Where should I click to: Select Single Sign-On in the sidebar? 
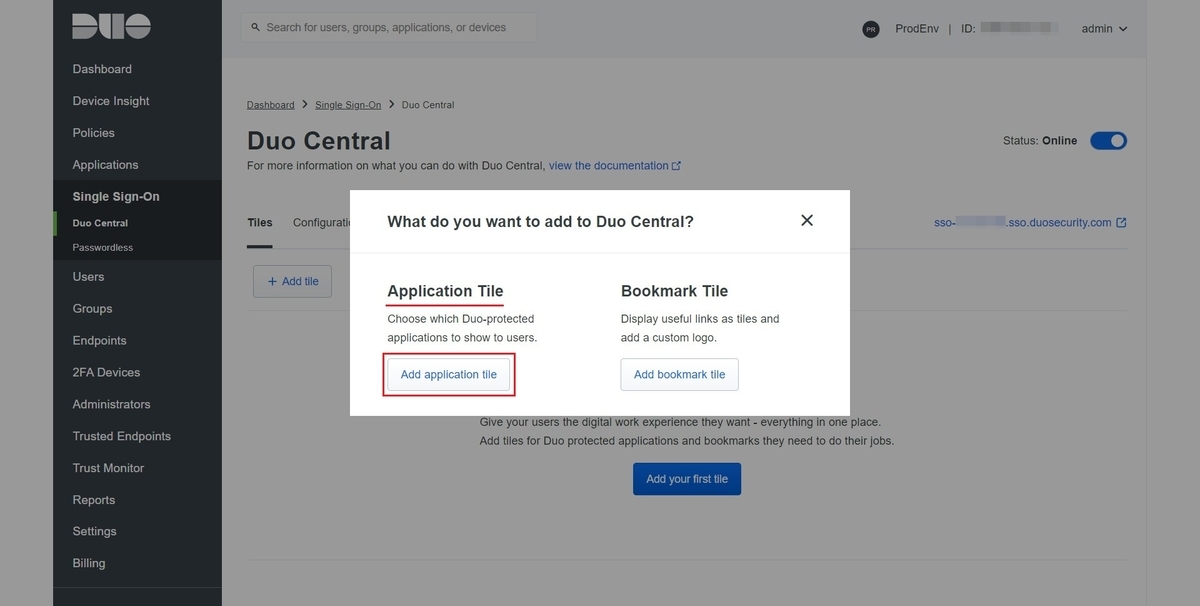[x=116, y=197]
